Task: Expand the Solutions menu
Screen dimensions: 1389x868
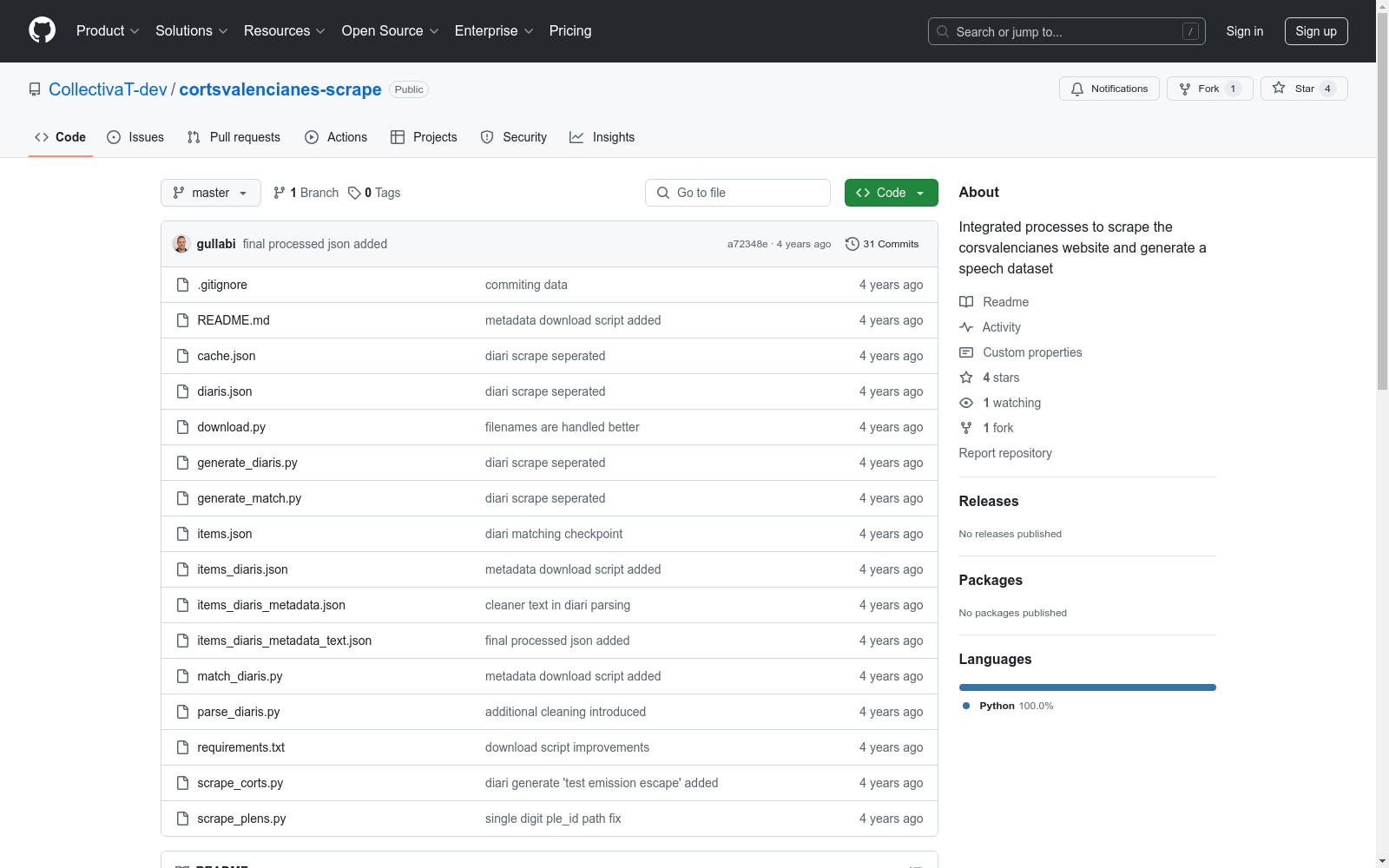Action: click(x=192, y=31)
